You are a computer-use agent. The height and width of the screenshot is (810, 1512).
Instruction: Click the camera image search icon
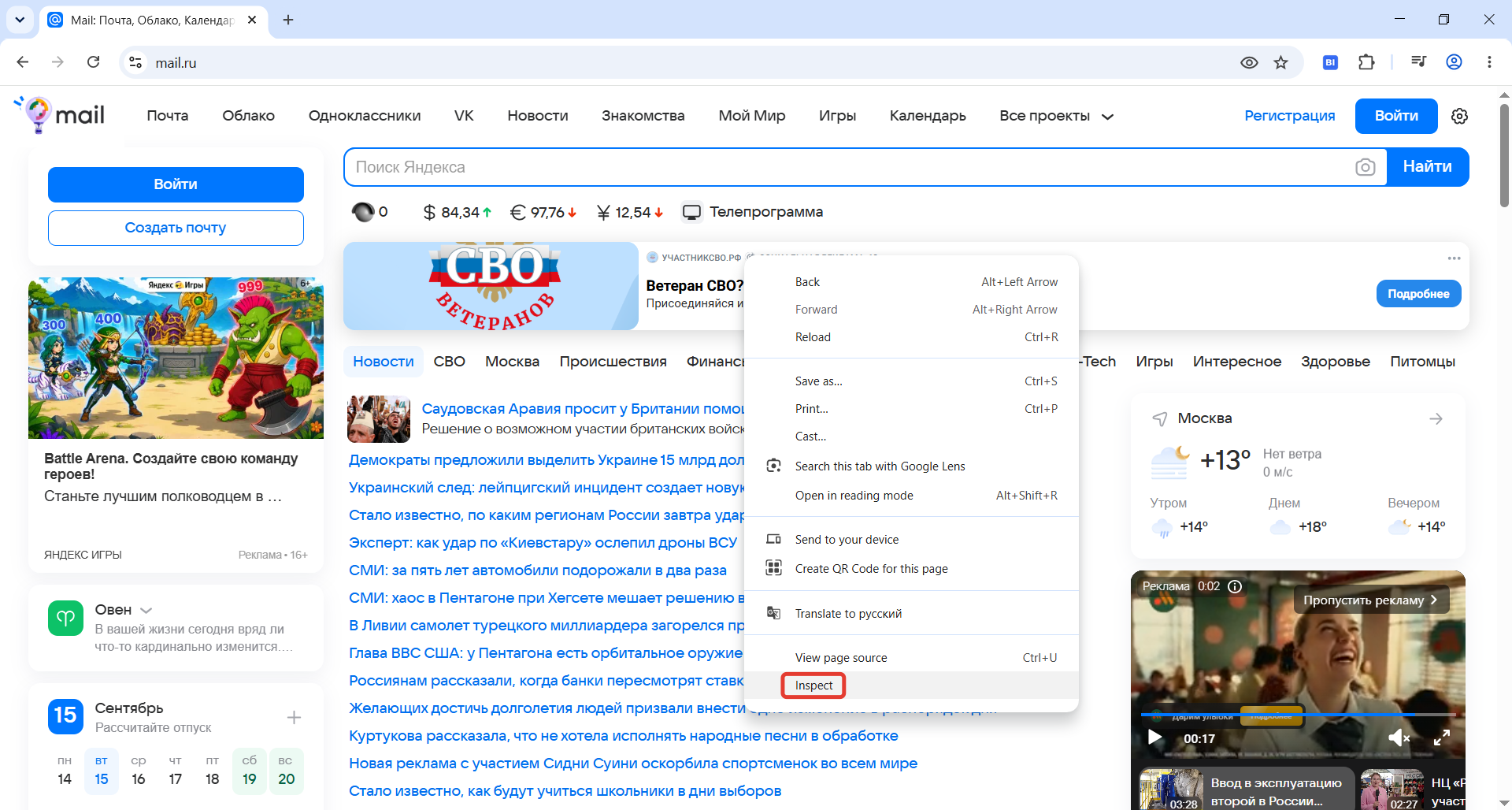[1366, 167]
